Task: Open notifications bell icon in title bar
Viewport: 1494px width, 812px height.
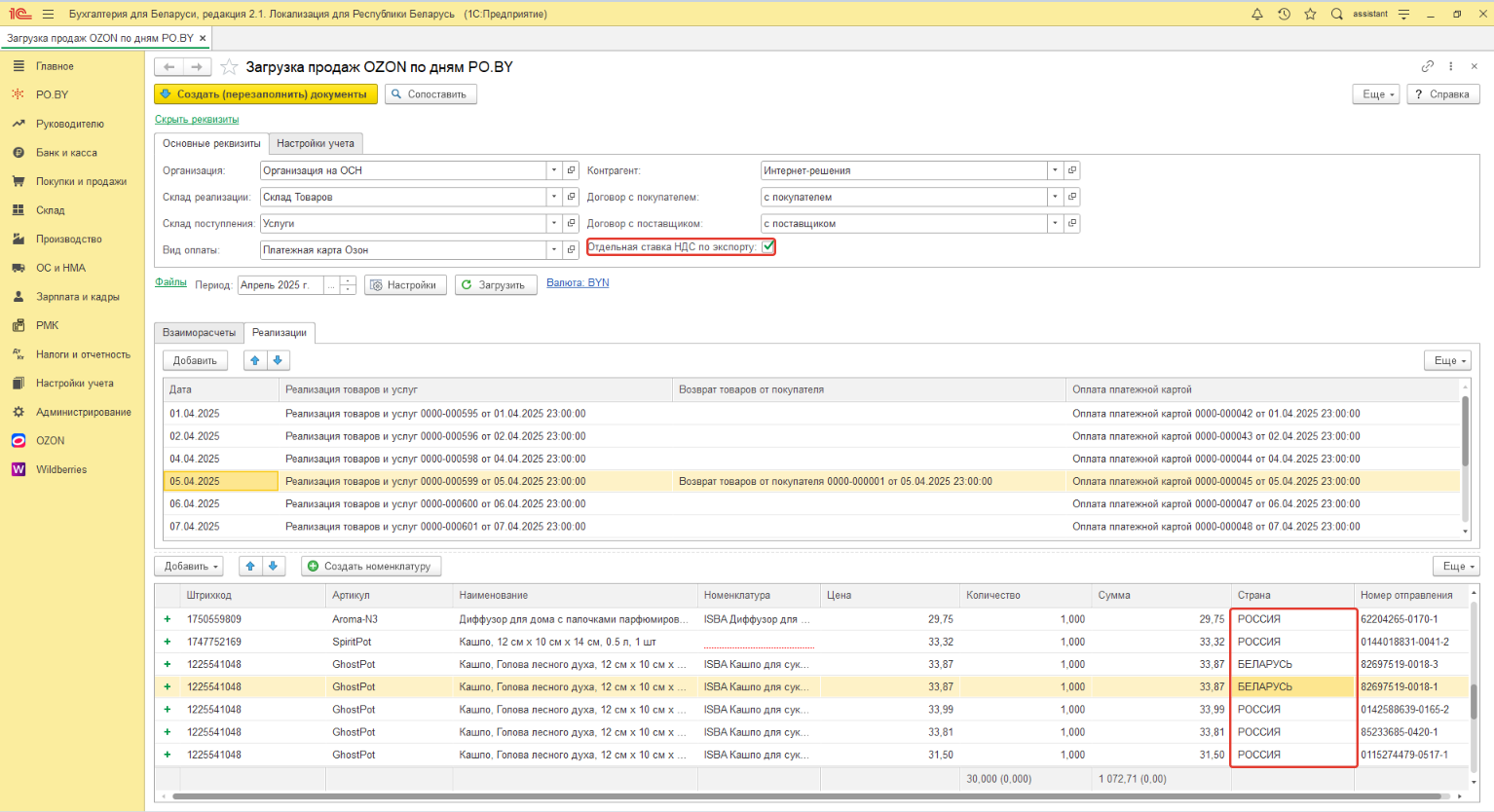Action: [1257, 14]
